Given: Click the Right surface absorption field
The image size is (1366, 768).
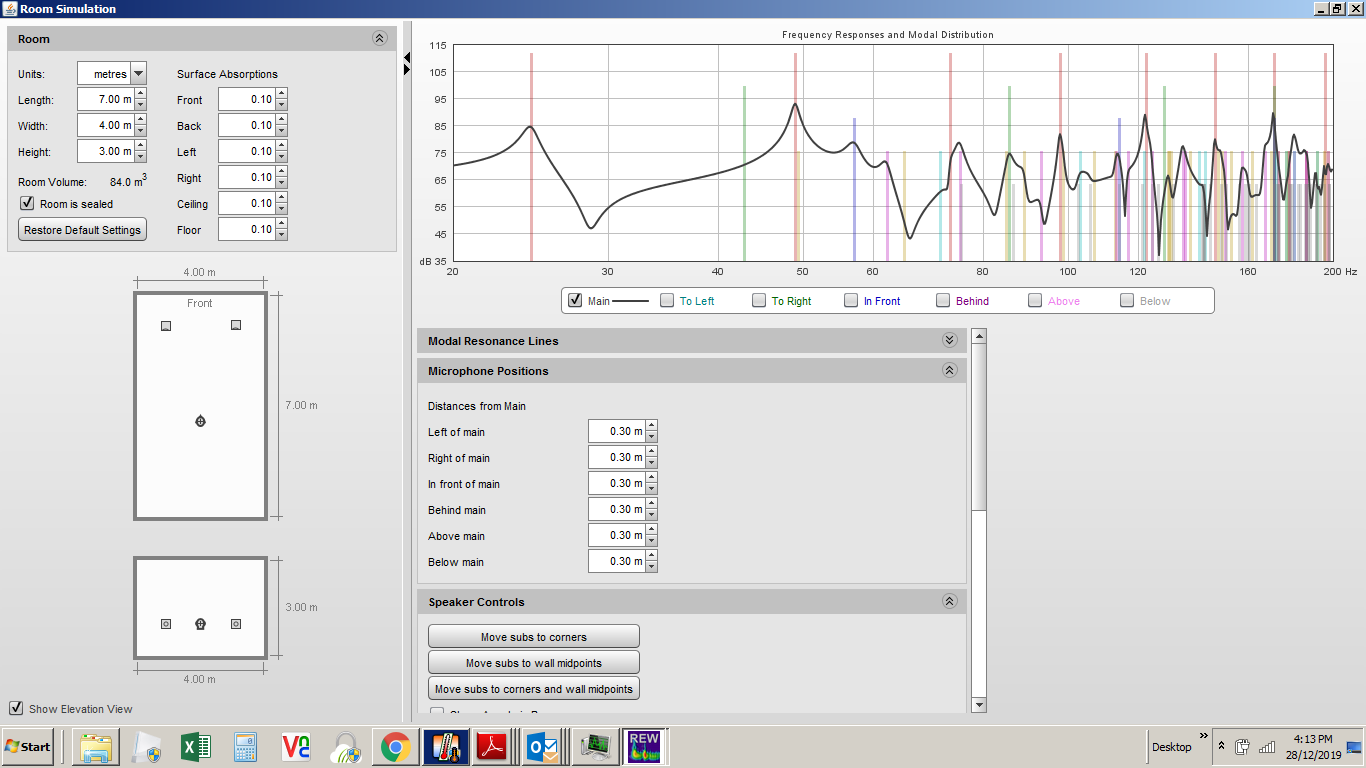Looking at the screenshot, I should click(x=247, y=178).
